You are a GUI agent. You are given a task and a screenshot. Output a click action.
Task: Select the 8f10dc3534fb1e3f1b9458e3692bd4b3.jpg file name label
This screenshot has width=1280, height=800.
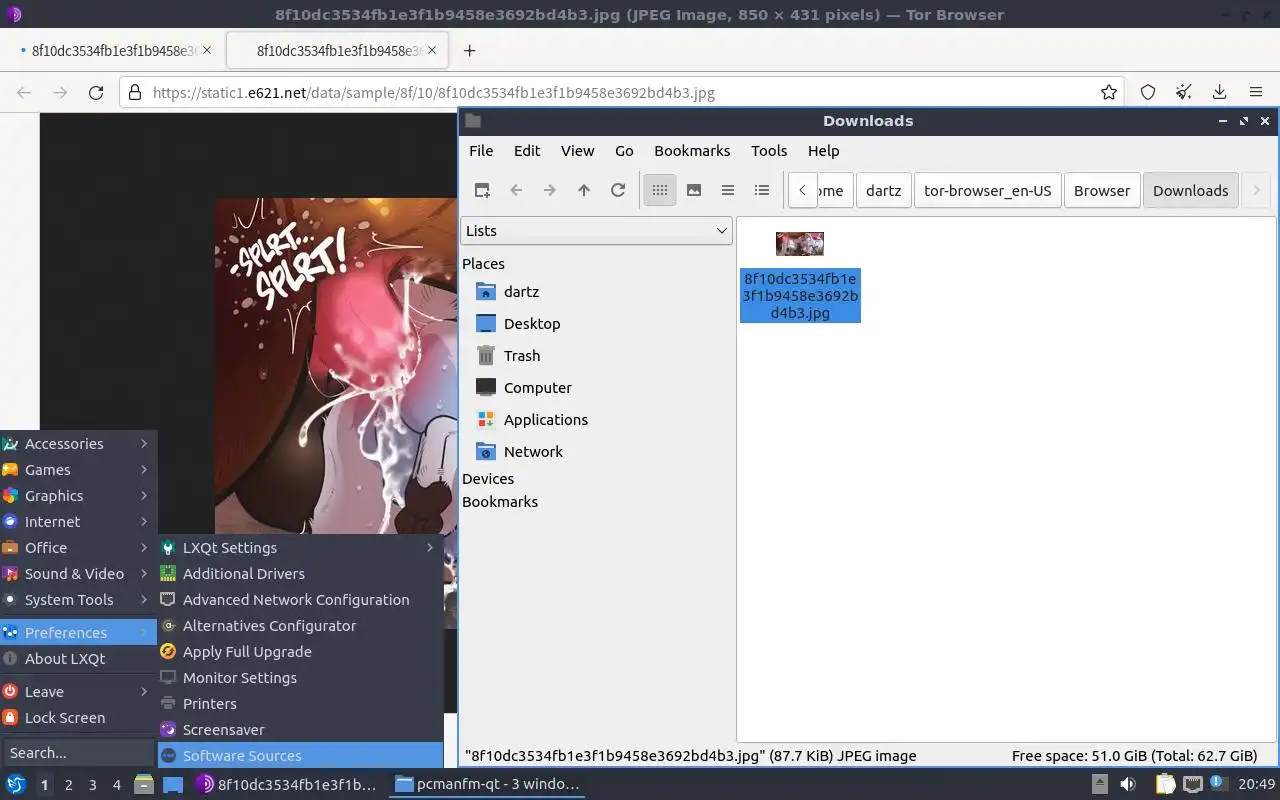pos(800,295)
